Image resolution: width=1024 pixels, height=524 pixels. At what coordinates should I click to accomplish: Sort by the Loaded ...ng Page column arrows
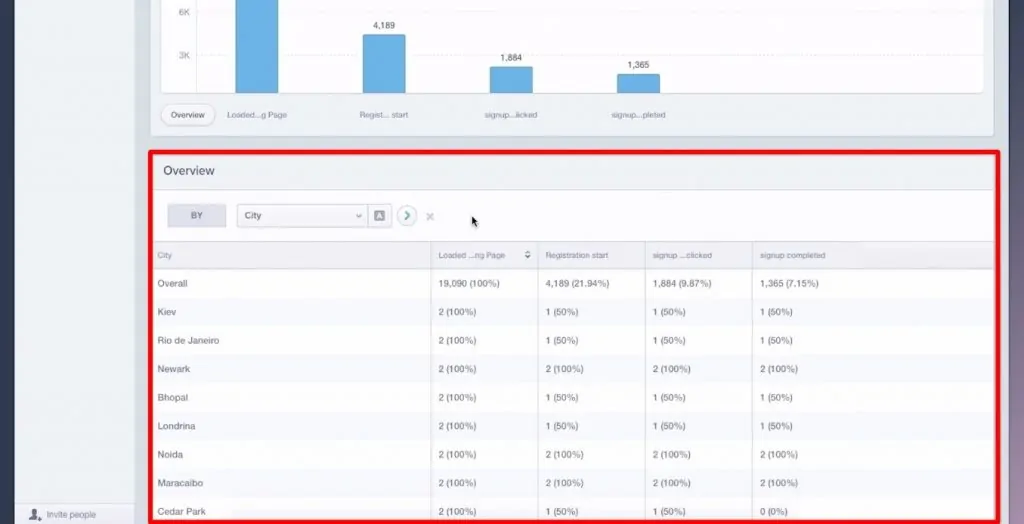tap(528, 255)
